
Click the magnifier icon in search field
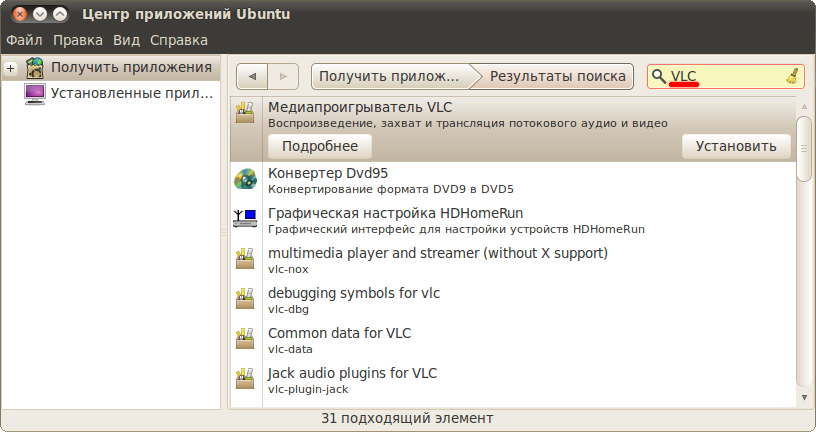coord(658,77)
